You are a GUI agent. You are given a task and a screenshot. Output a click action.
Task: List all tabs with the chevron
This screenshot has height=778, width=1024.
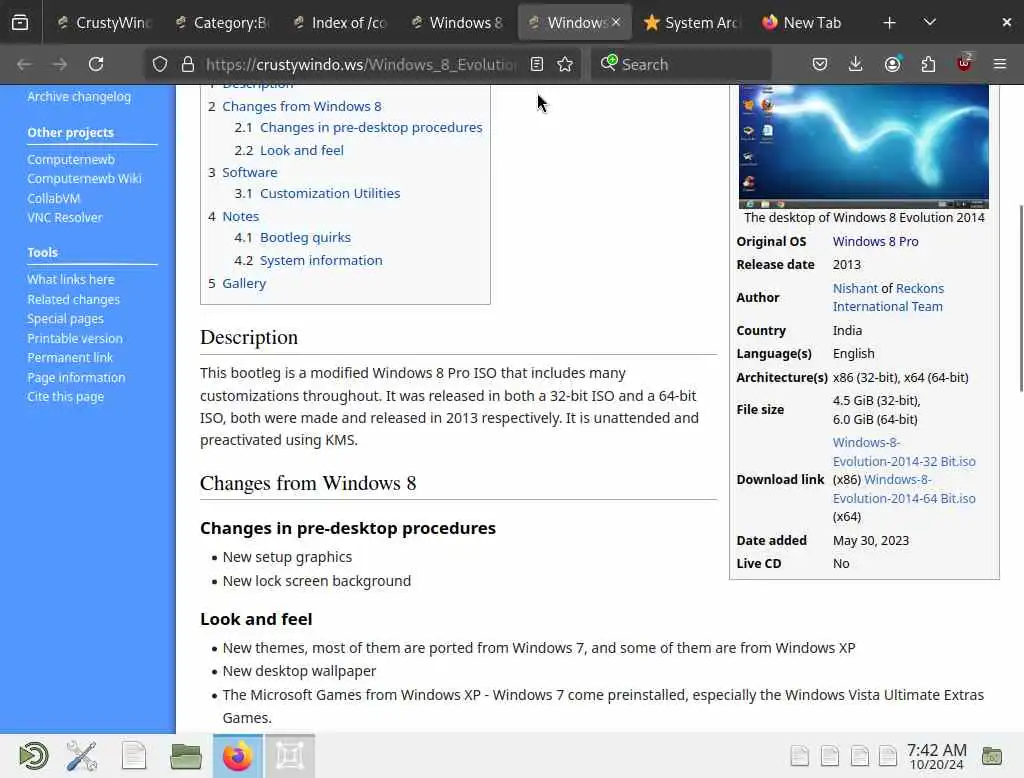(x=929, y=22)
